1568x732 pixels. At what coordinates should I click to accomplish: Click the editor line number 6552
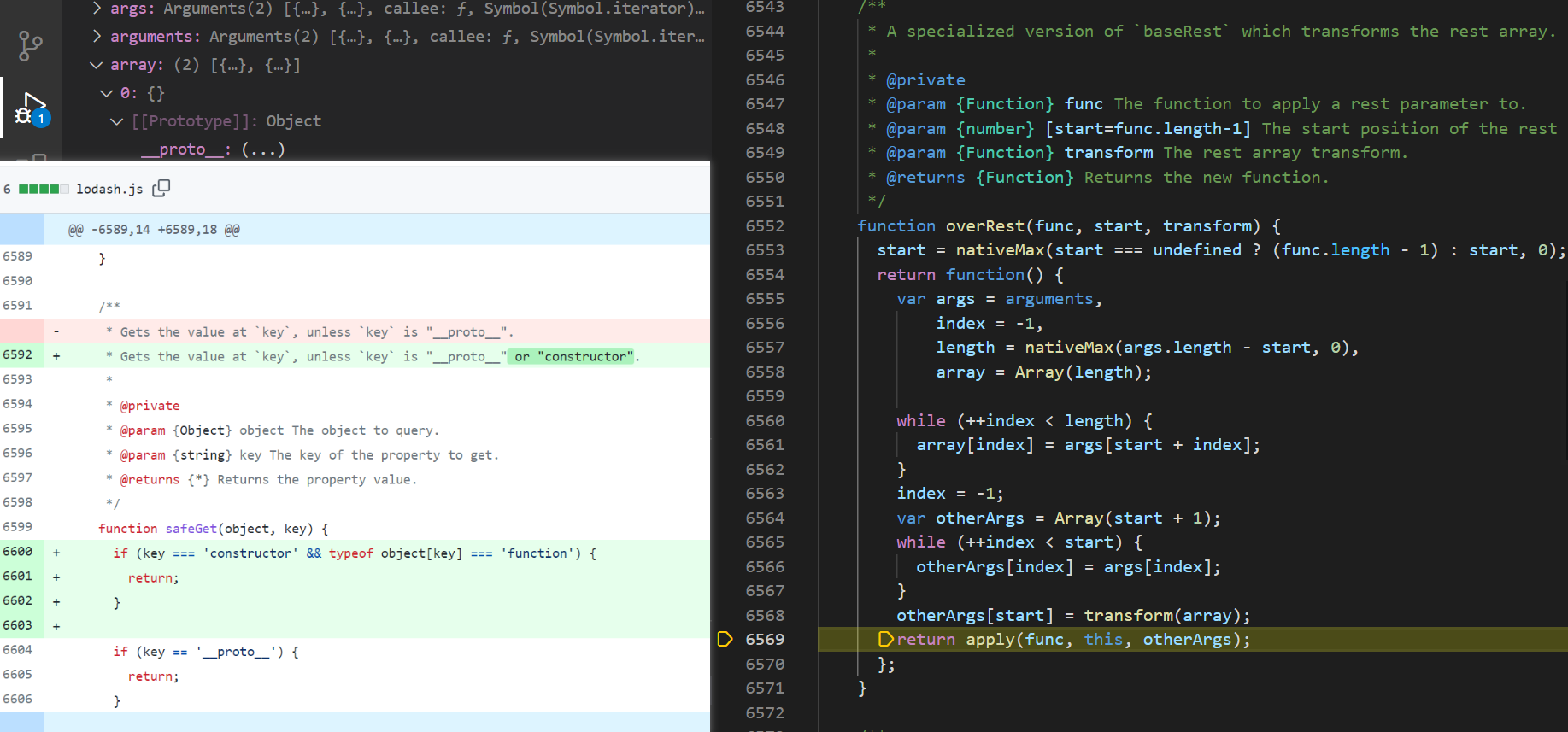point(765,225)
